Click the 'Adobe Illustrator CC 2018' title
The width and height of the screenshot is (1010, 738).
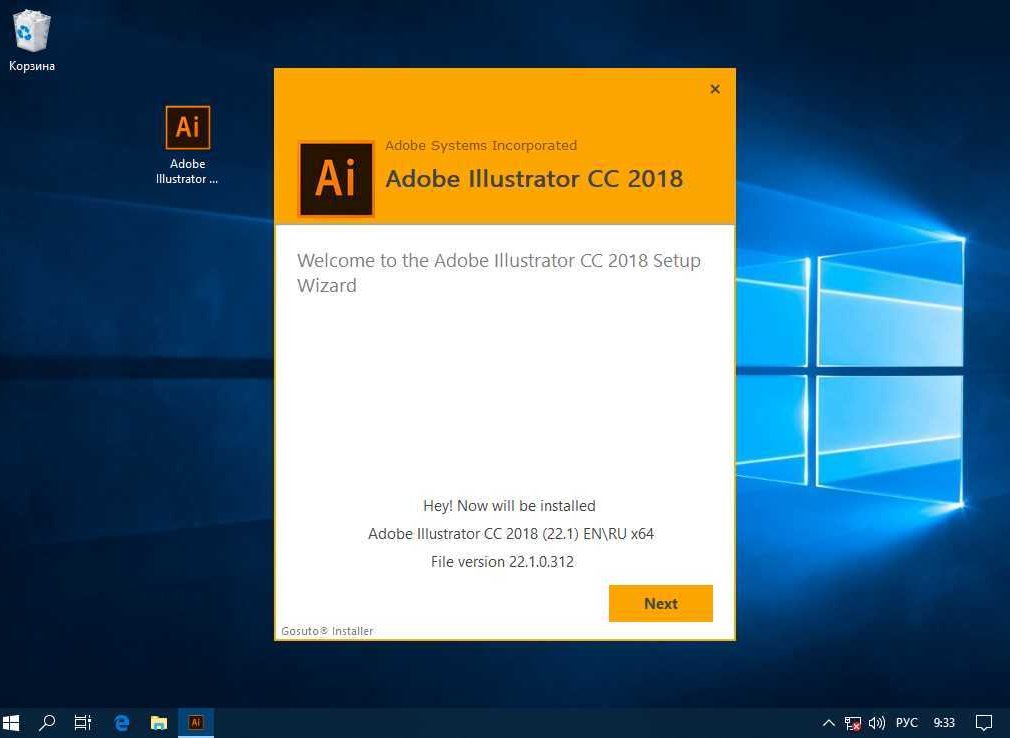(534, 178)
